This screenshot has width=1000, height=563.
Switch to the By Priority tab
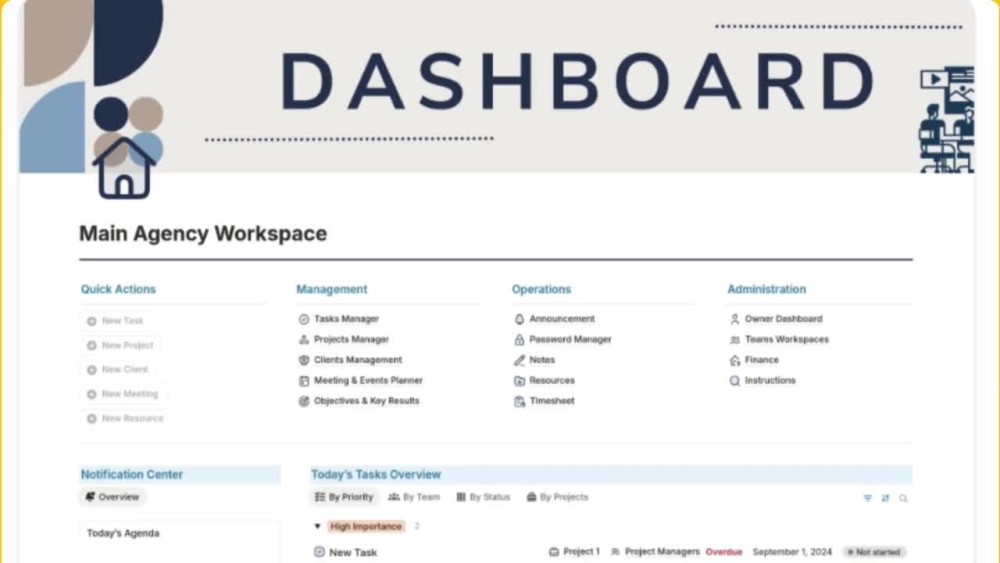click(344, 497)
